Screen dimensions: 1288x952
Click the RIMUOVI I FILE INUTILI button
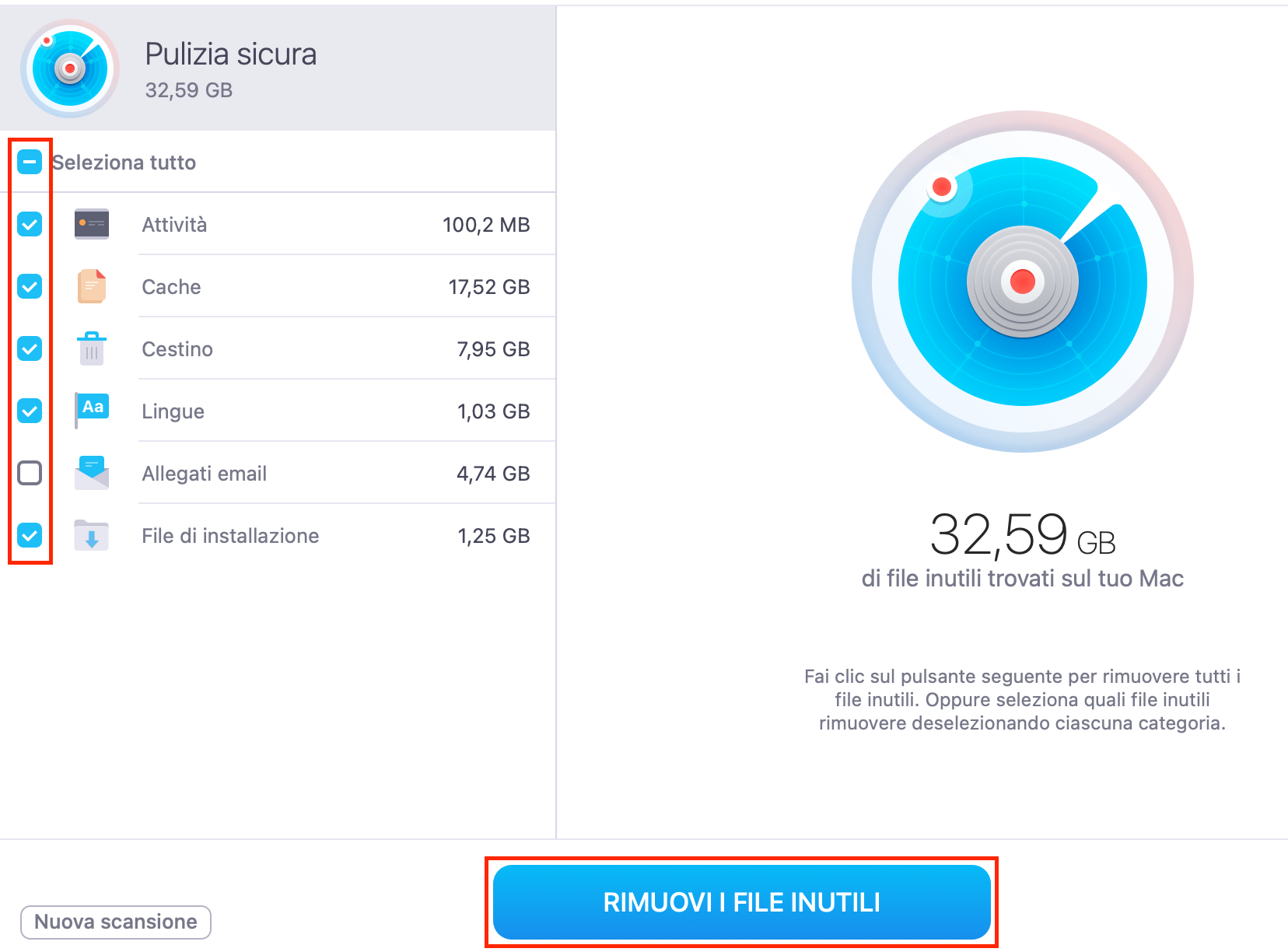pyautogui.click(x=742, y=902)
